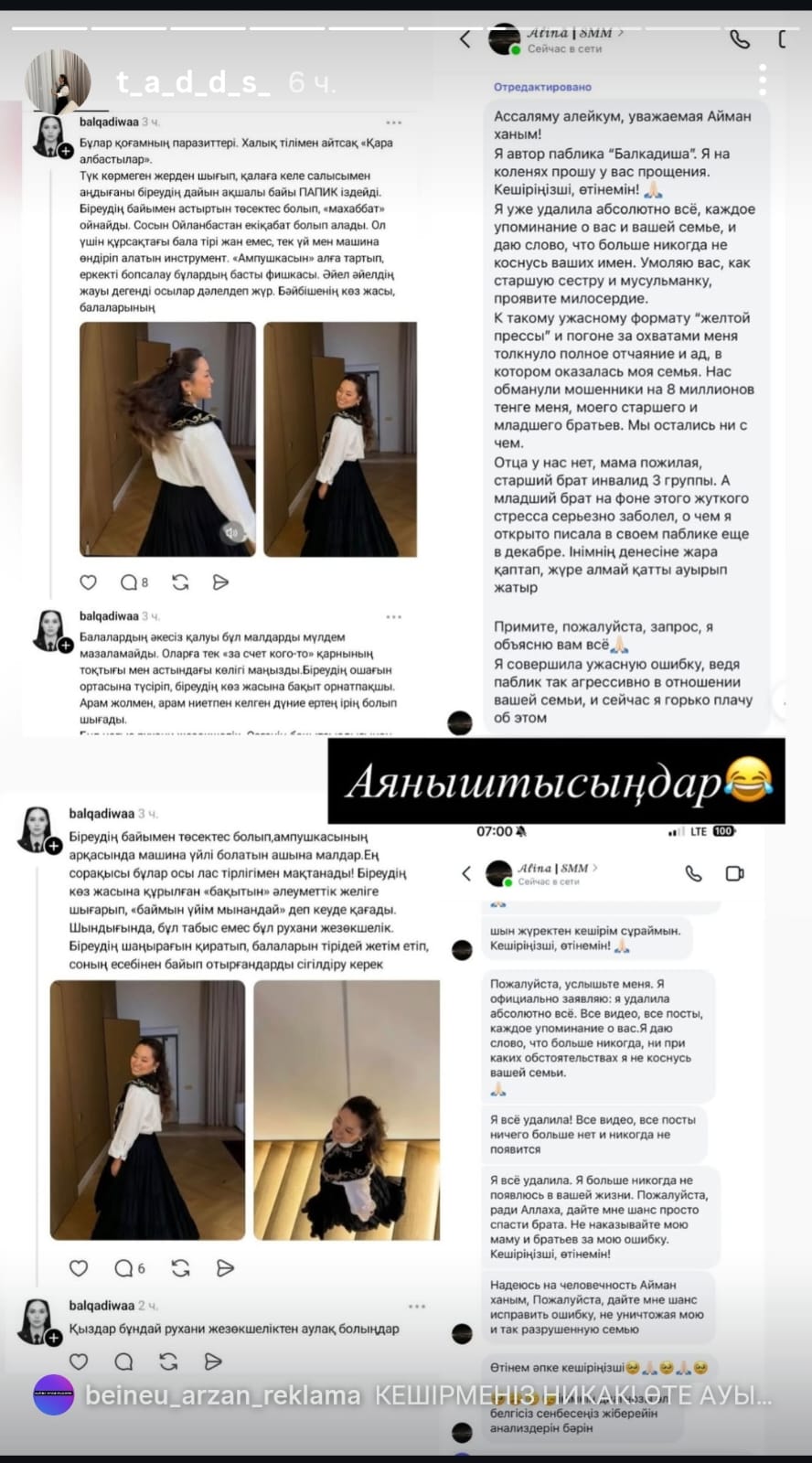Repost the first balqadiwaa thread
The height and width of the screenshot is (1463, 812).
(x=180, y=582)
